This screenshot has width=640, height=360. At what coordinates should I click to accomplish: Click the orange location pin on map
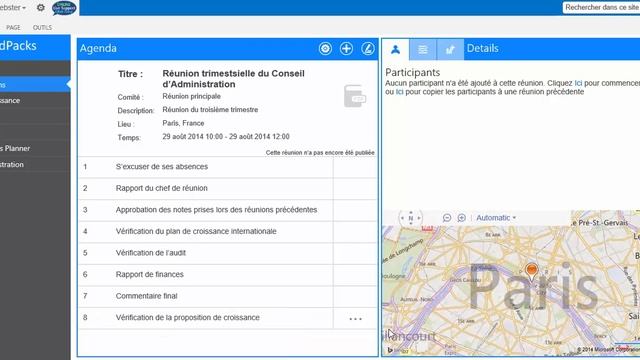point(531,272)
